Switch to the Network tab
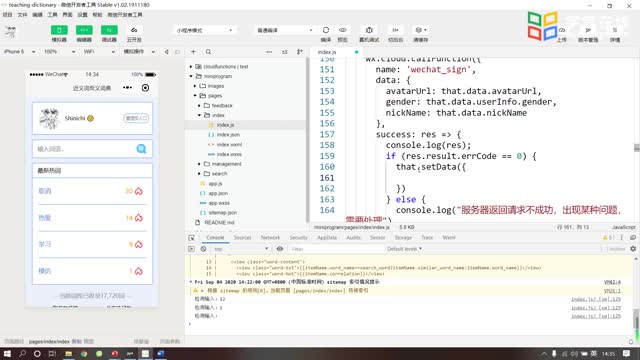The width and height of the screenshot is (640, 360). pyautogui.click(x=270, y=238)
